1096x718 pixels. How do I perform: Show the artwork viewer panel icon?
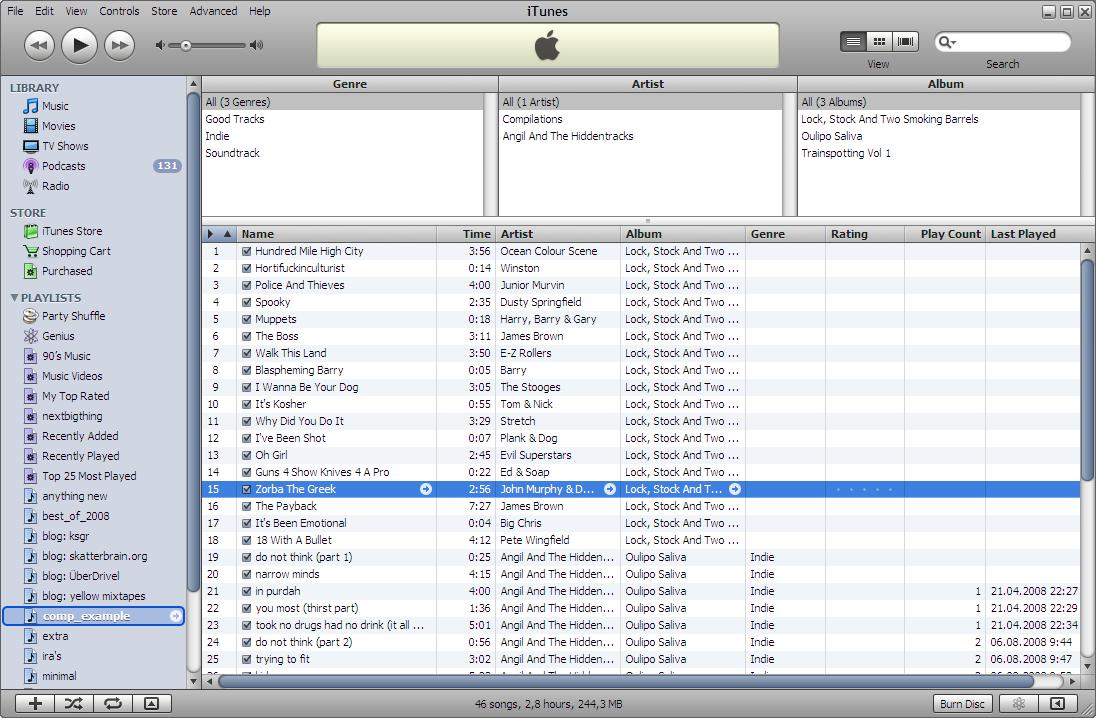tap(152, 704)
